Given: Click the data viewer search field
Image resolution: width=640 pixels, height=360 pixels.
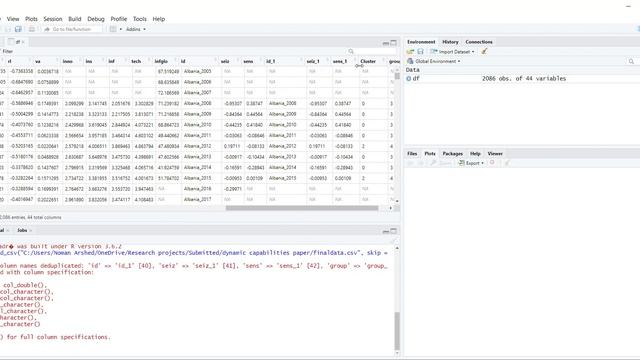Looking at the screenshot, I should coord(371,51).
